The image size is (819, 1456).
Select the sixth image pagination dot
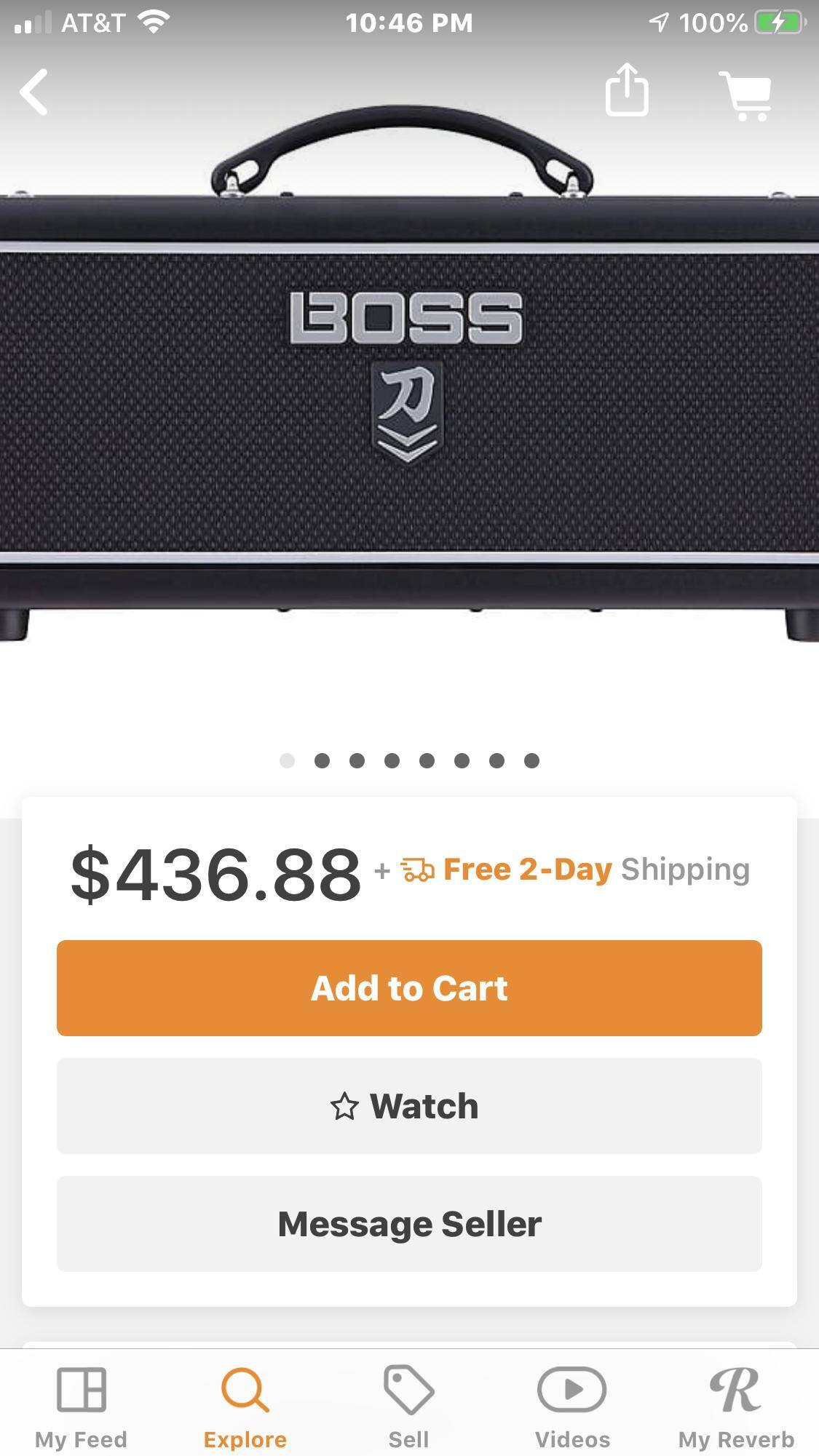pyautogui.click(x=462, y=760)
